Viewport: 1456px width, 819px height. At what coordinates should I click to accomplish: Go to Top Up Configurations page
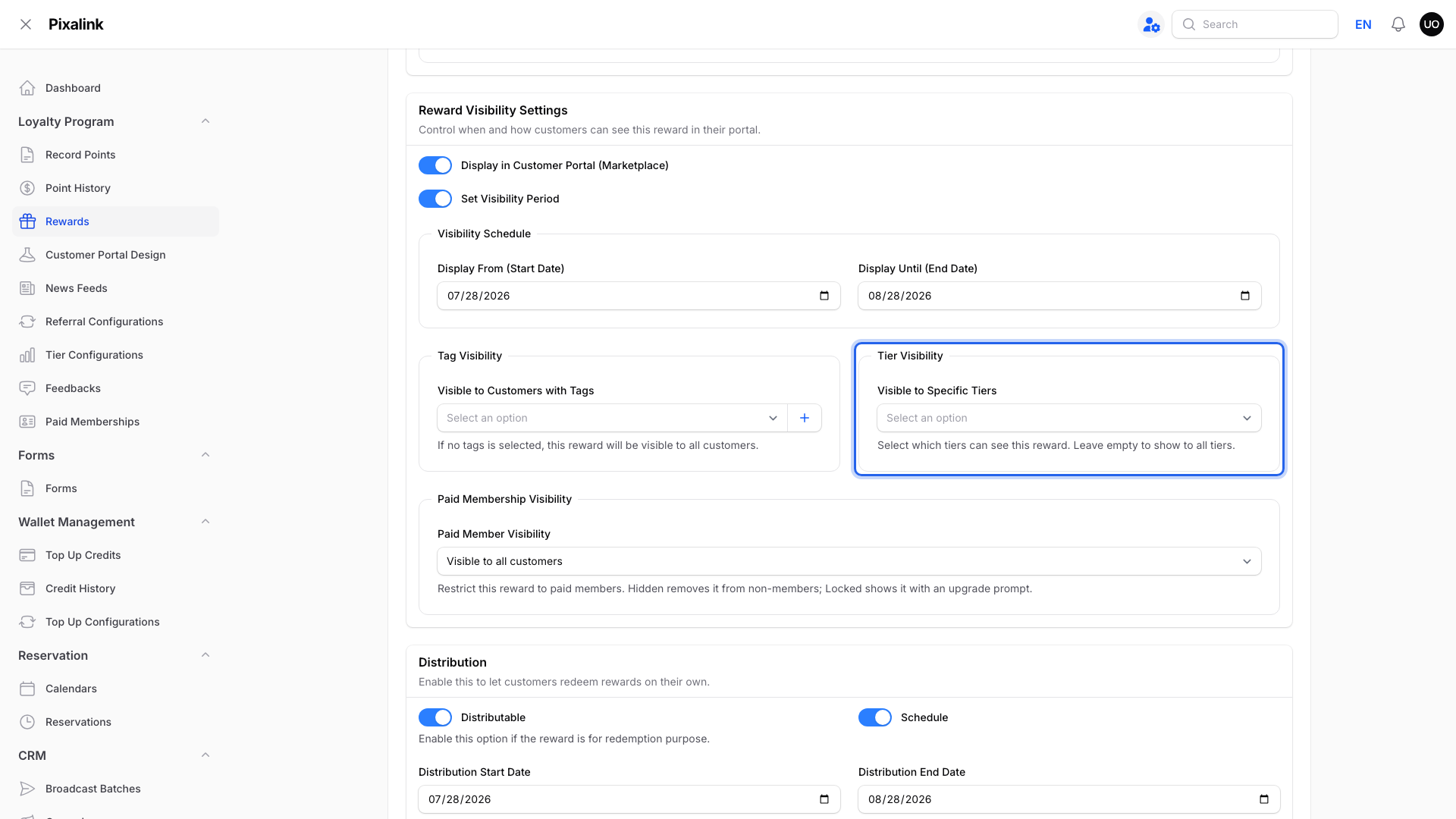[x=115, y=622]
